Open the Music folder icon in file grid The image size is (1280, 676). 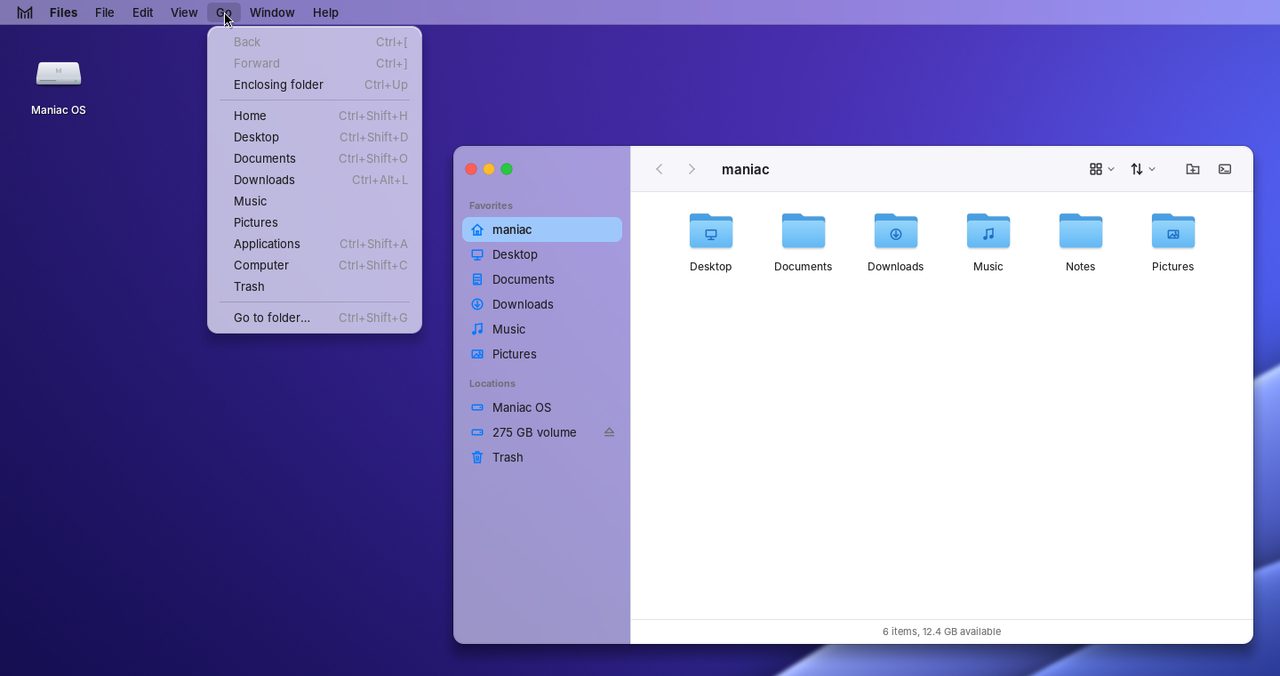[x=988, y=231]
